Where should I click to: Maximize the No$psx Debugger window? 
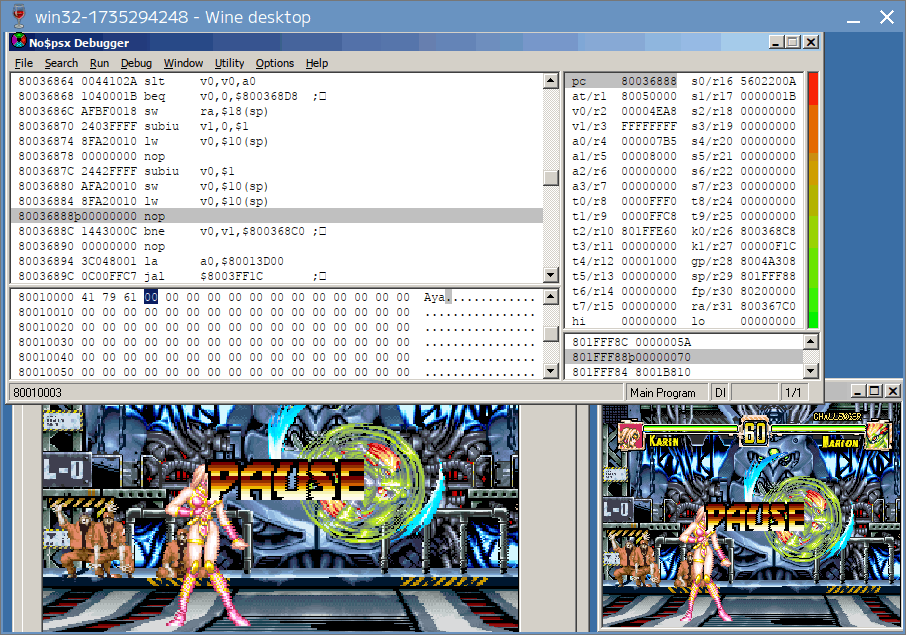[x=793, y=42]
